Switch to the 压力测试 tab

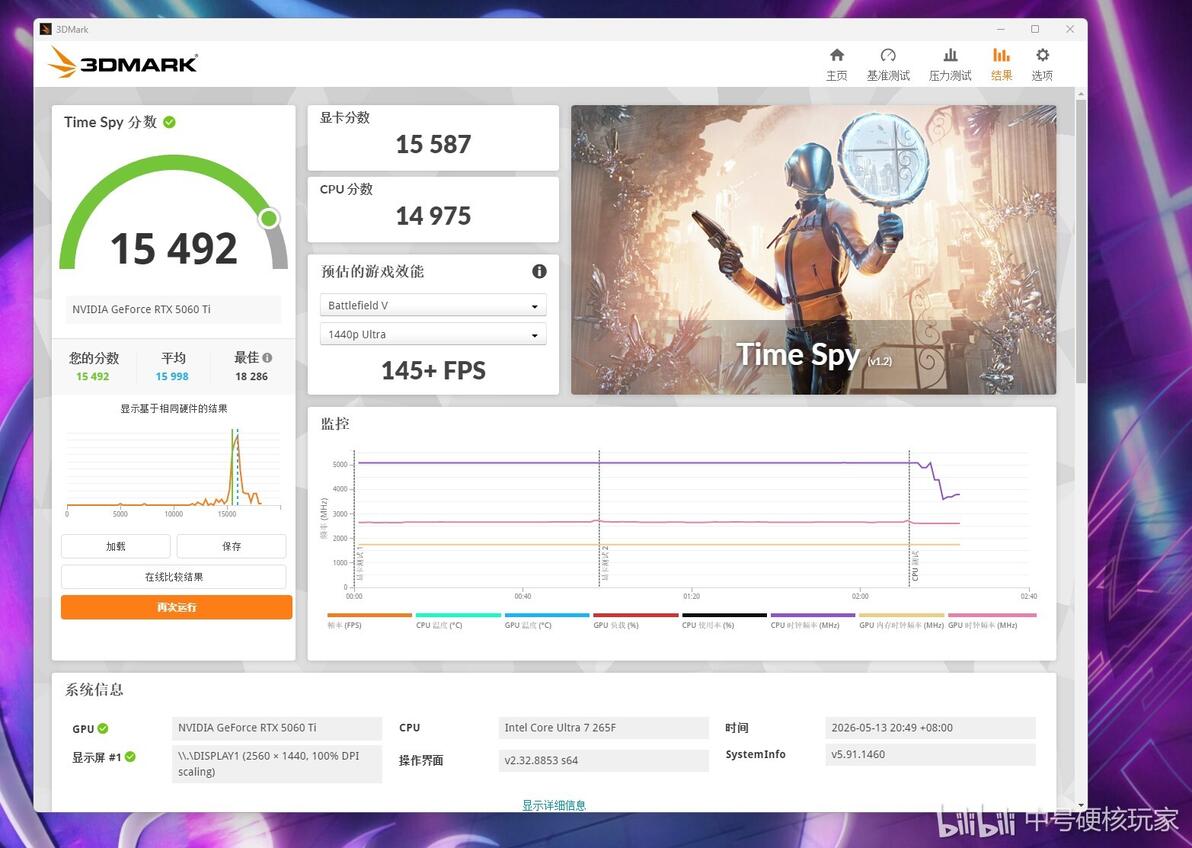pos(950,65)
